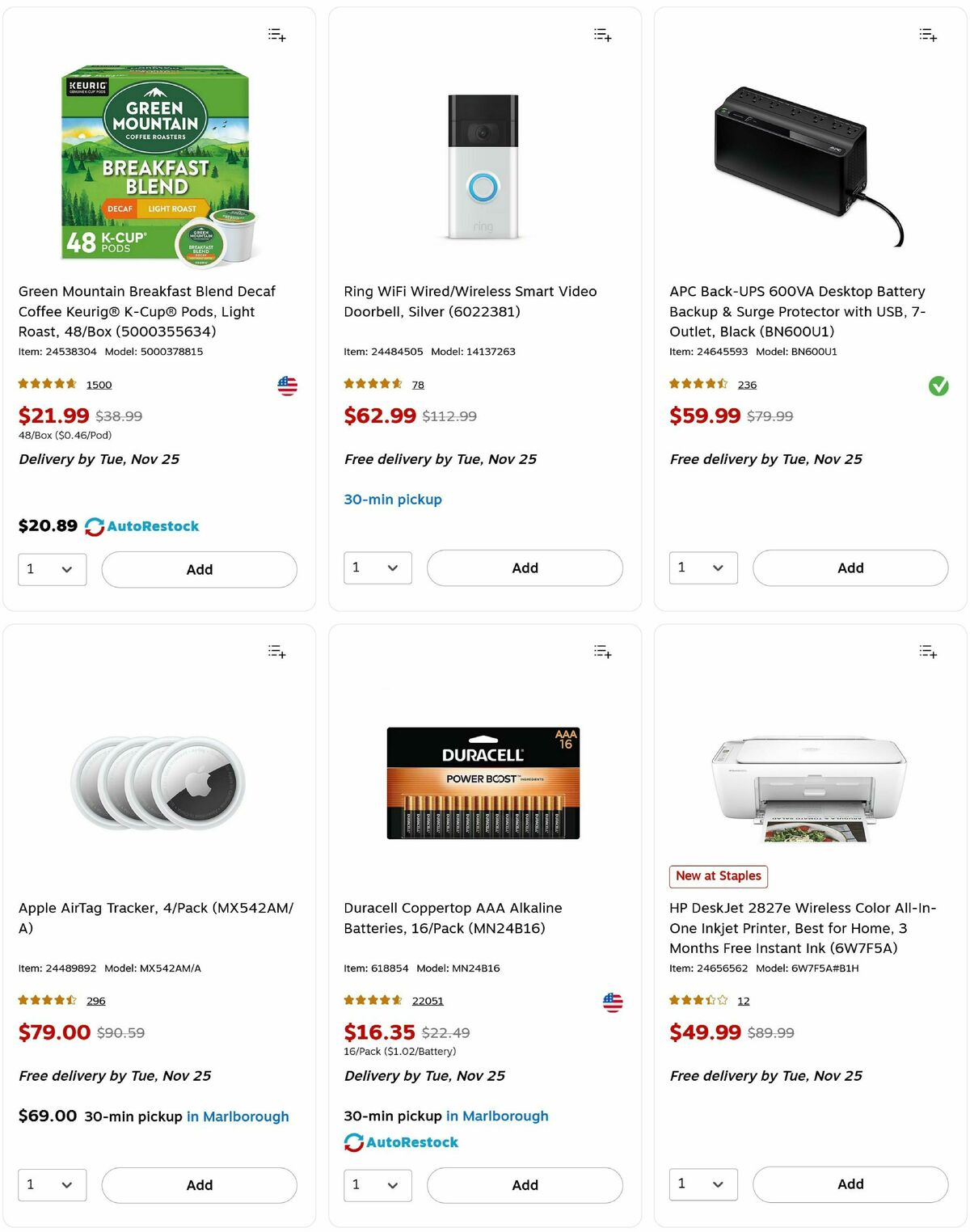Open the 22051 reviews for Duracell batteries

pos(428,1001)
